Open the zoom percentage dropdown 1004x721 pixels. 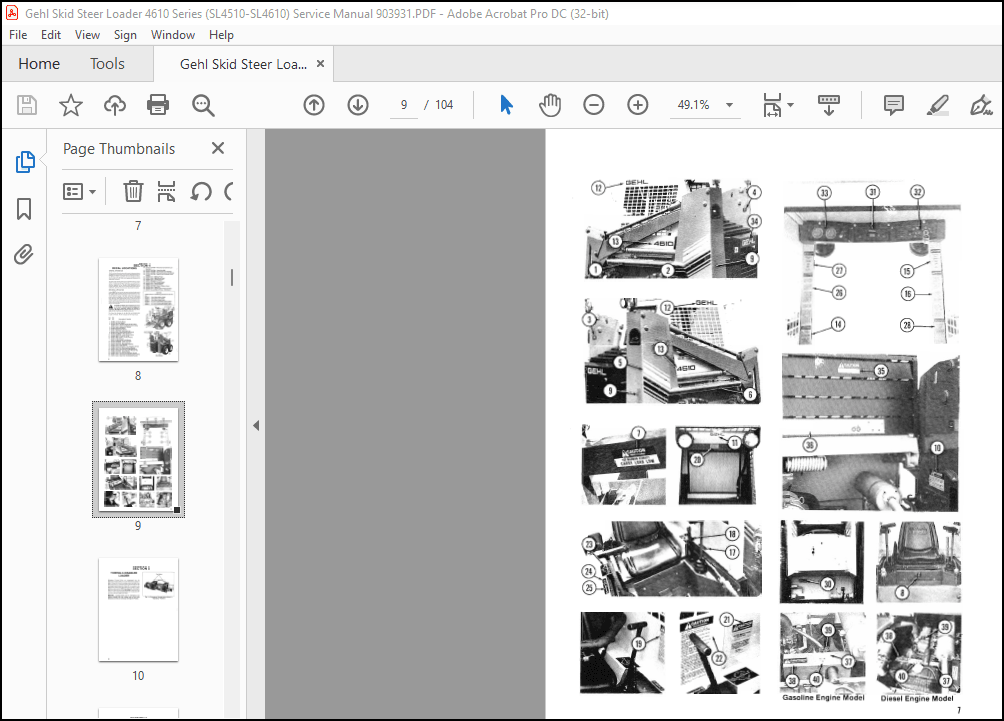(729, 105)
